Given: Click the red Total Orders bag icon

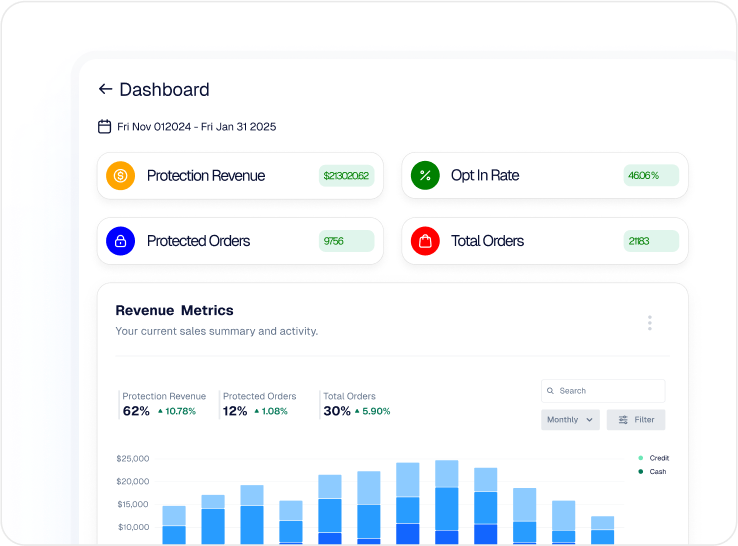Looking at the screenshot, I should (x=425, y=241).
